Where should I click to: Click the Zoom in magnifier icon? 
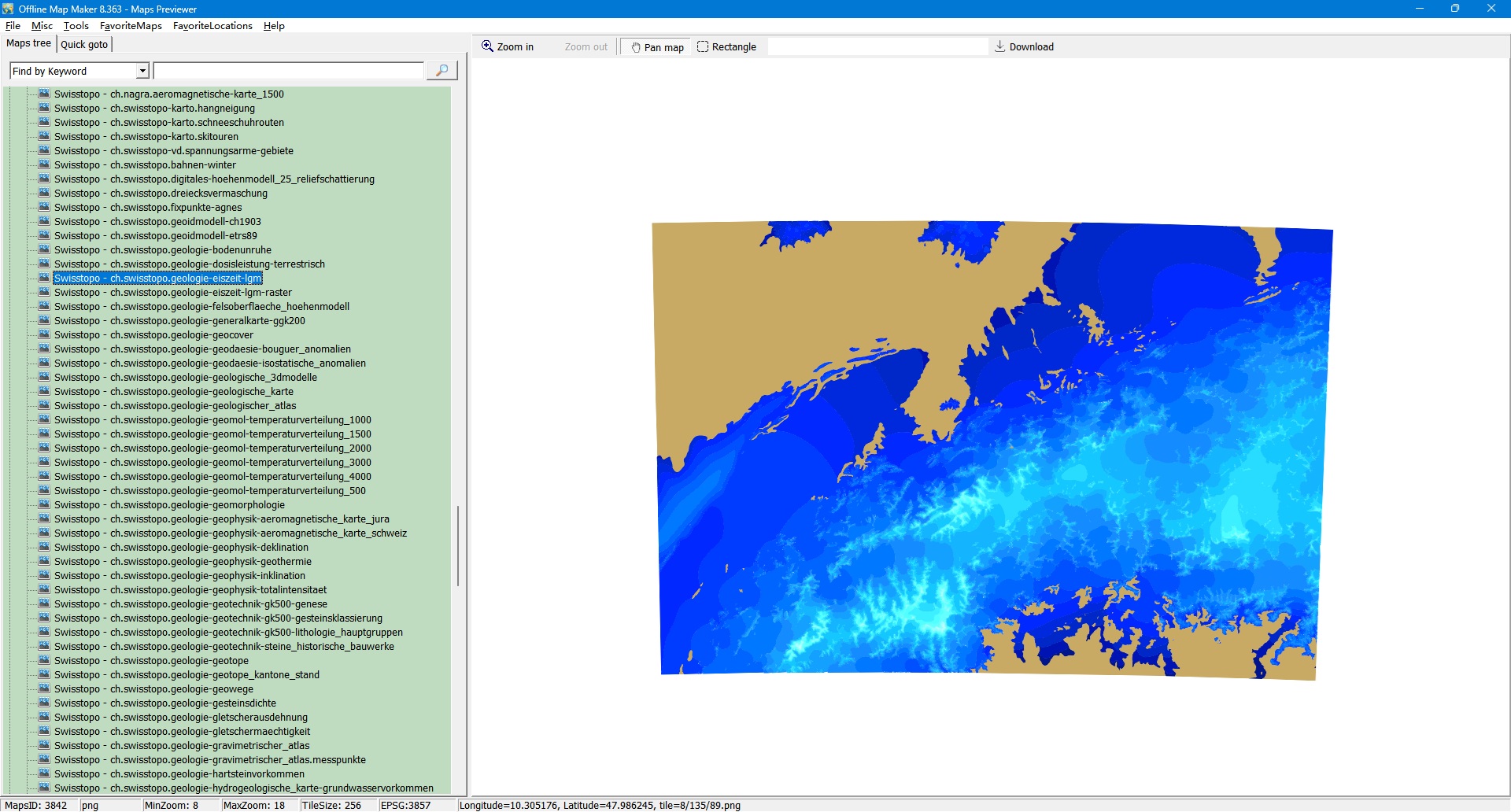point(488,46)
